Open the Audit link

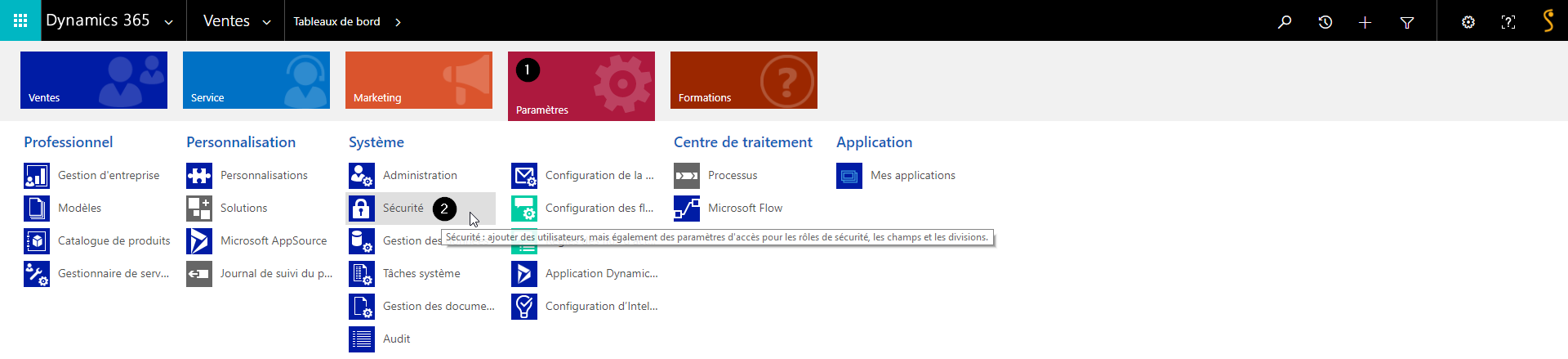click(x=396, y=339)
